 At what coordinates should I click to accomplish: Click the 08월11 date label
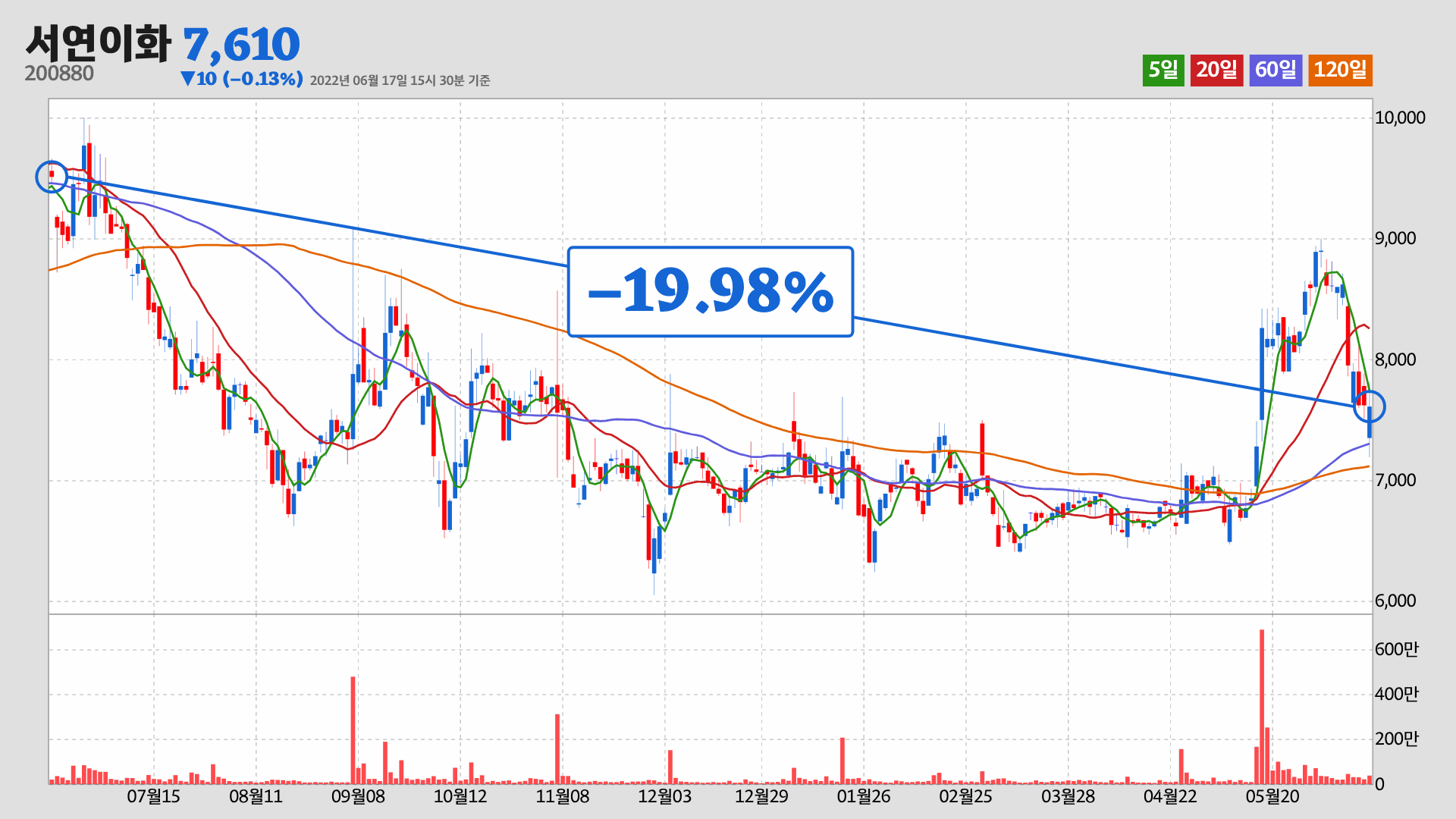256,796
